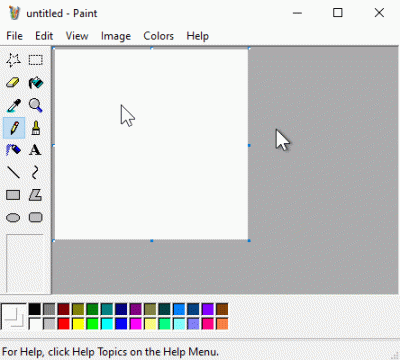The height and width of the screenshot is (360, 400).
Task: Pick the Fill With Color bucket tool
Action: [x=36, y=83]
